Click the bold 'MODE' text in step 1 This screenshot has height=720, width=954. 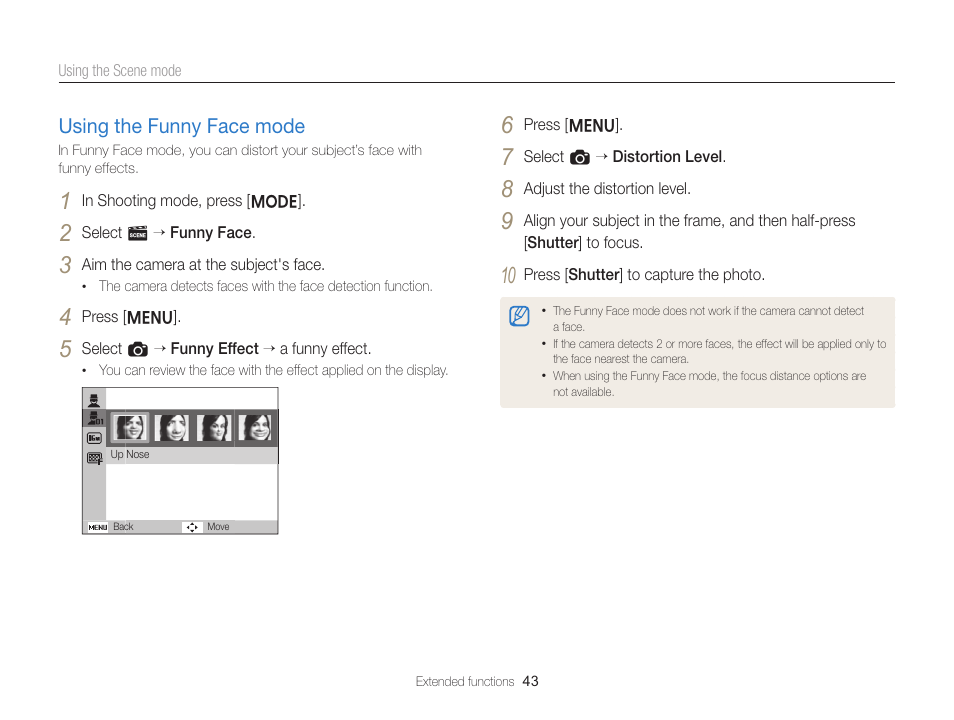[x=274, y=201]
